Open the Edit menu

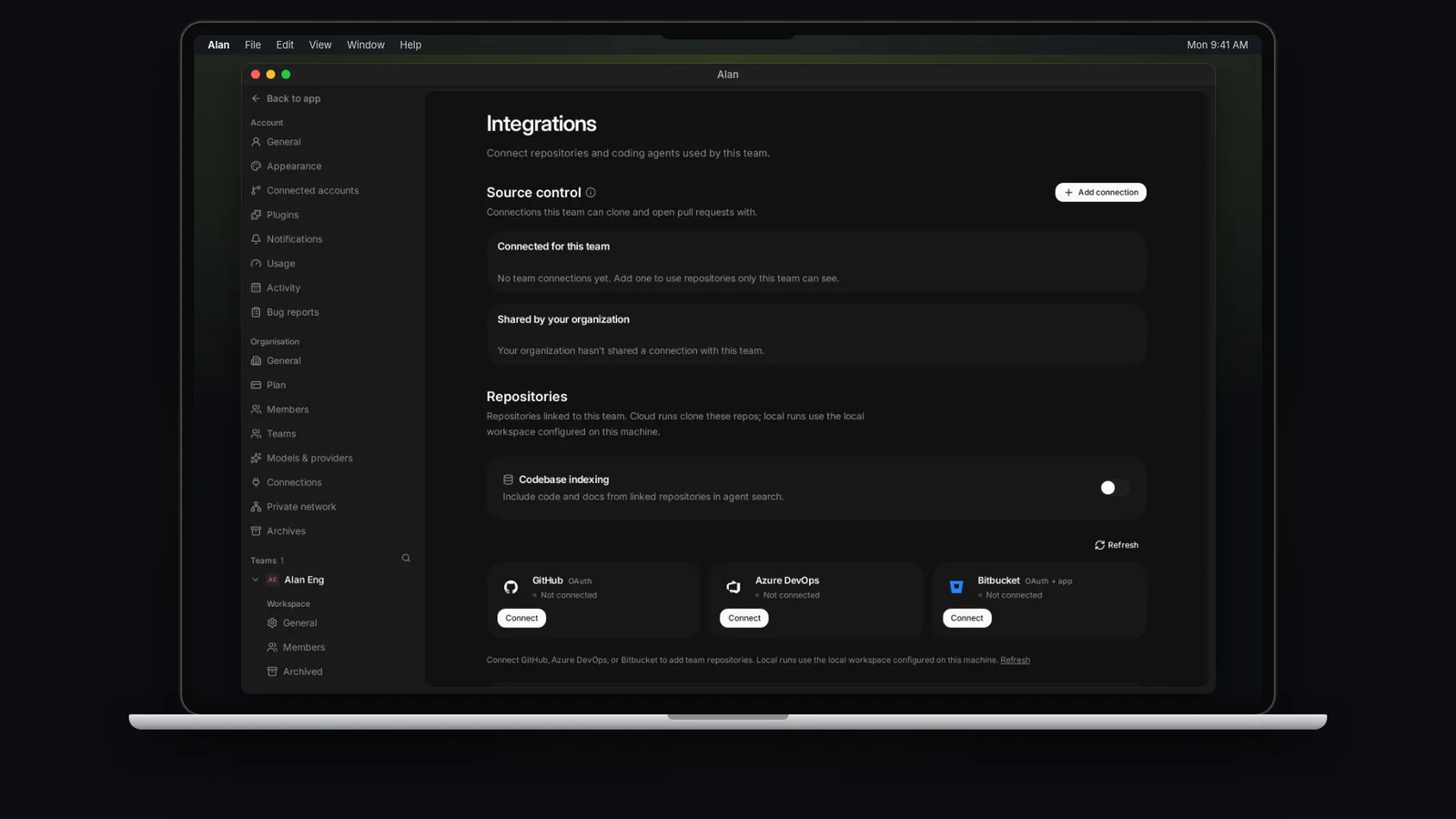(x=285, y=45)
